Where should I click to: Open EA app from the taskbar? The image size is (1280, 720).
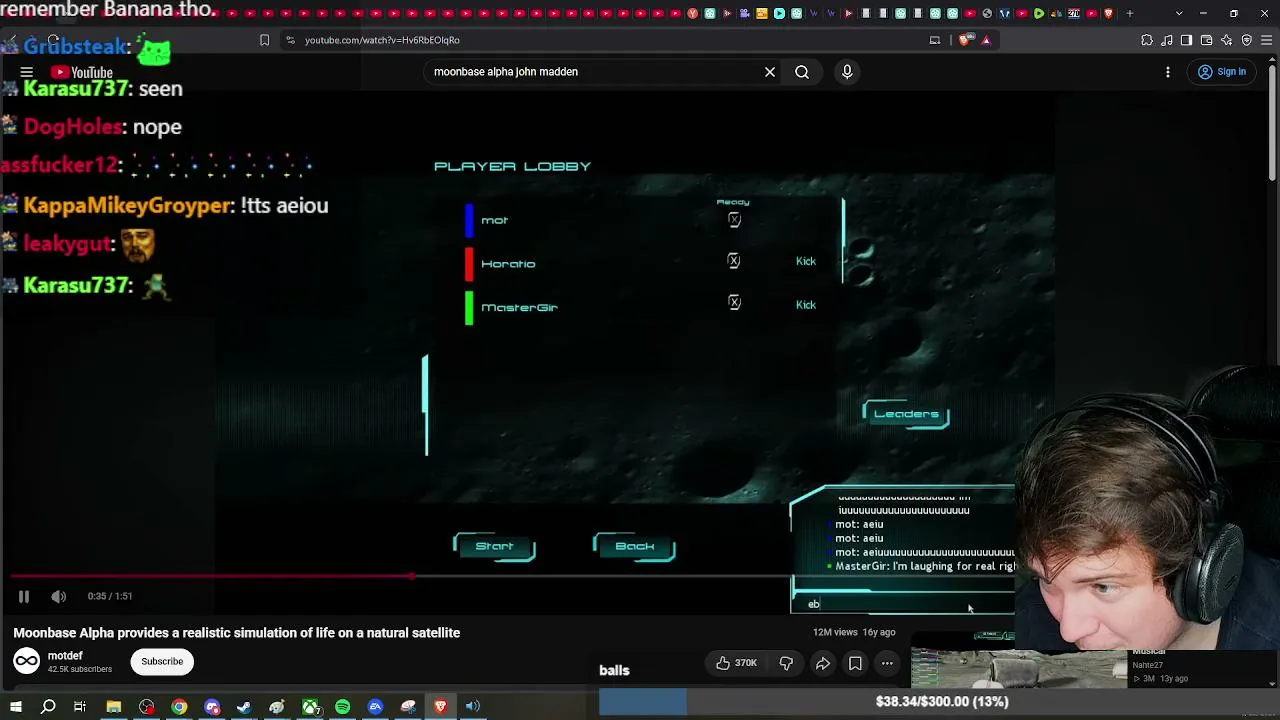(x=375, y=707)
